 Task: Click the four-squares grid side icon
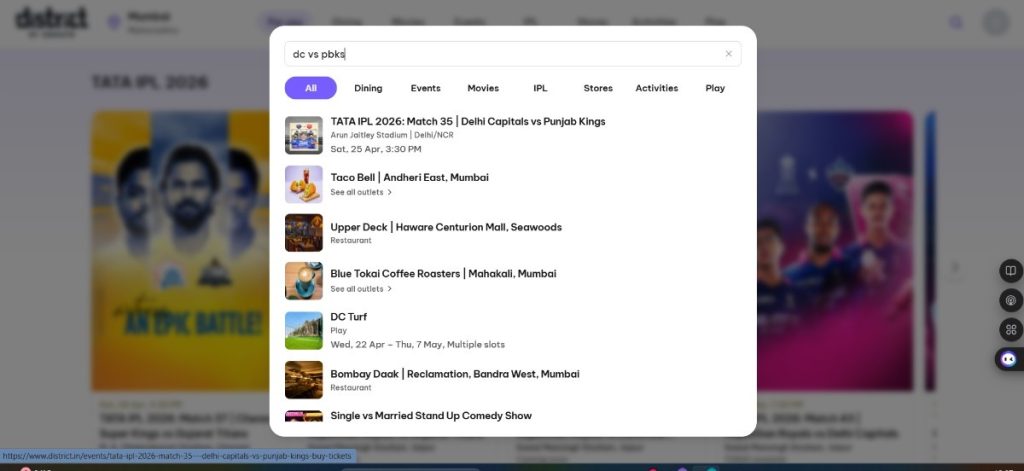(x=1011, y=330)
